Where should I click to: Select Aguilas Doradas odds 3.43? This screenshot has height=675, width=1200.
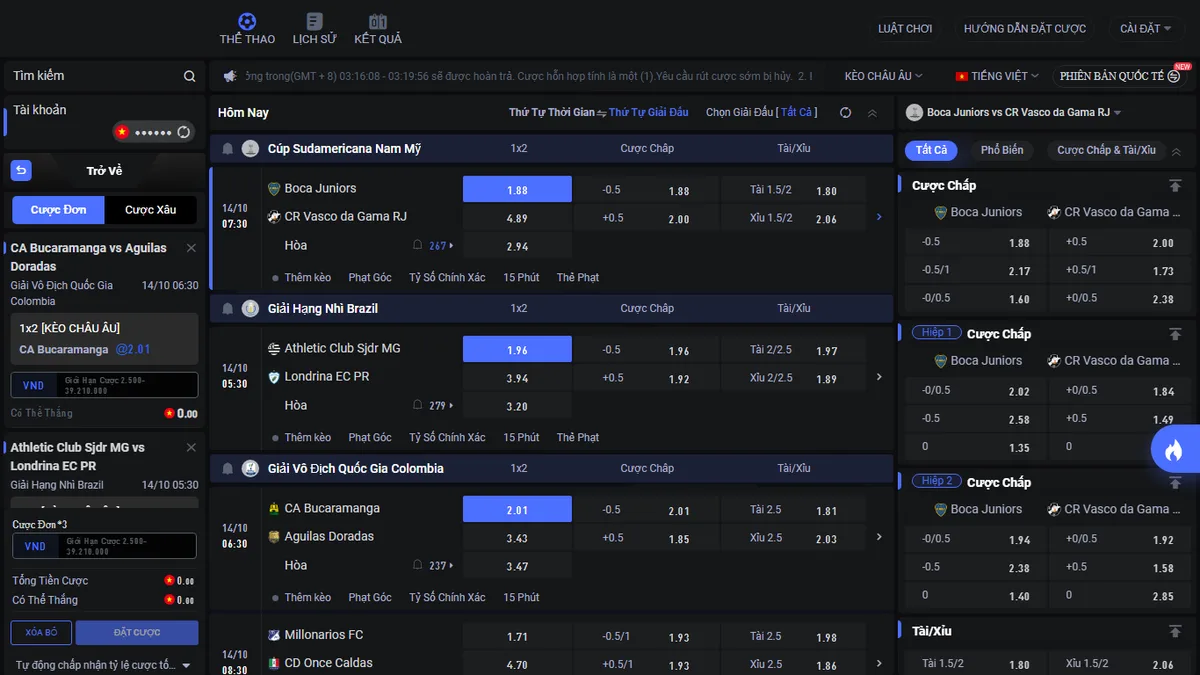click(517, 538)
